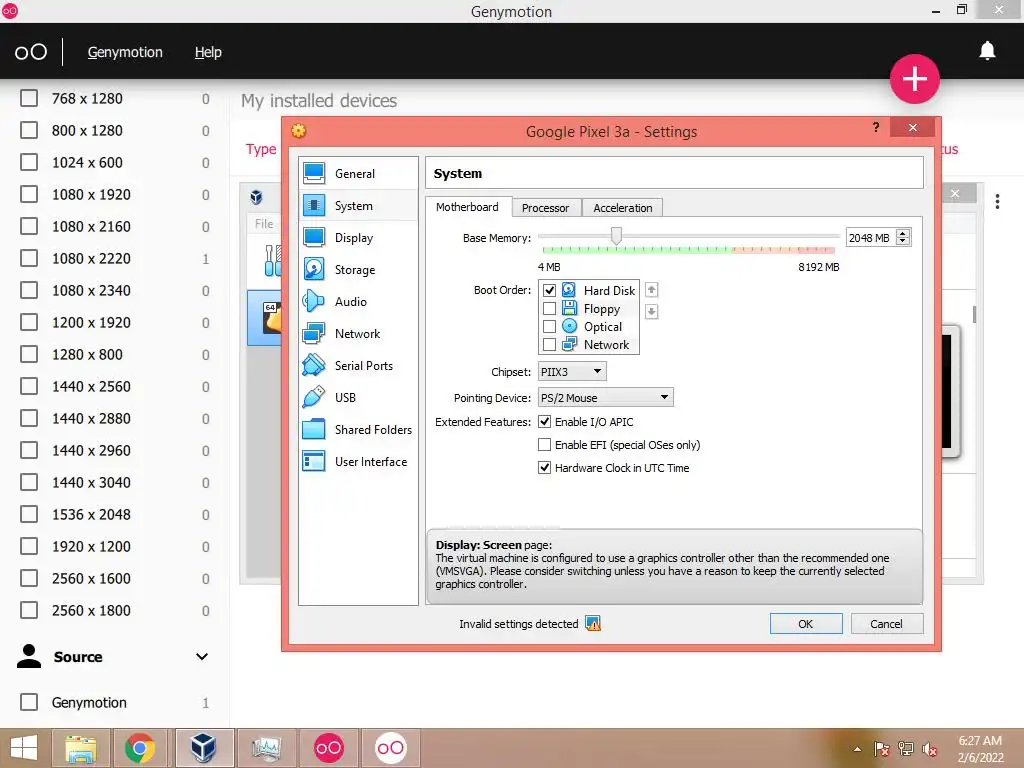Switch to the pink Genymotion taskbar icon
Viewport: 1024px width, 768px height.
tap(328, 748)
